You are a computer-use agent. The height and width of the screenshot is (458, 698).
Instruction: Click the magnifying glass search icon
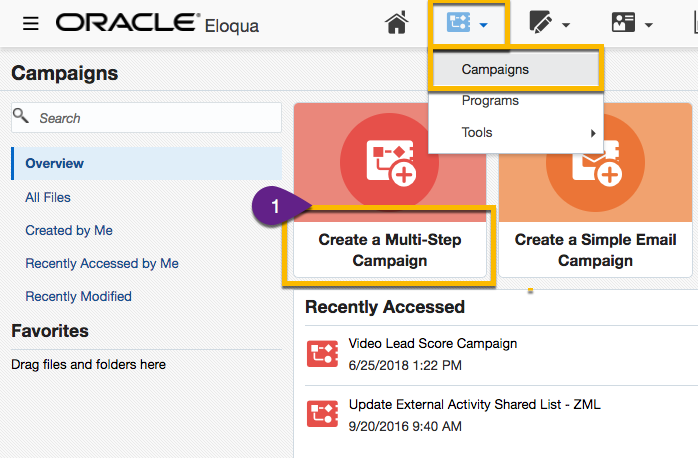tap(20, 116)
